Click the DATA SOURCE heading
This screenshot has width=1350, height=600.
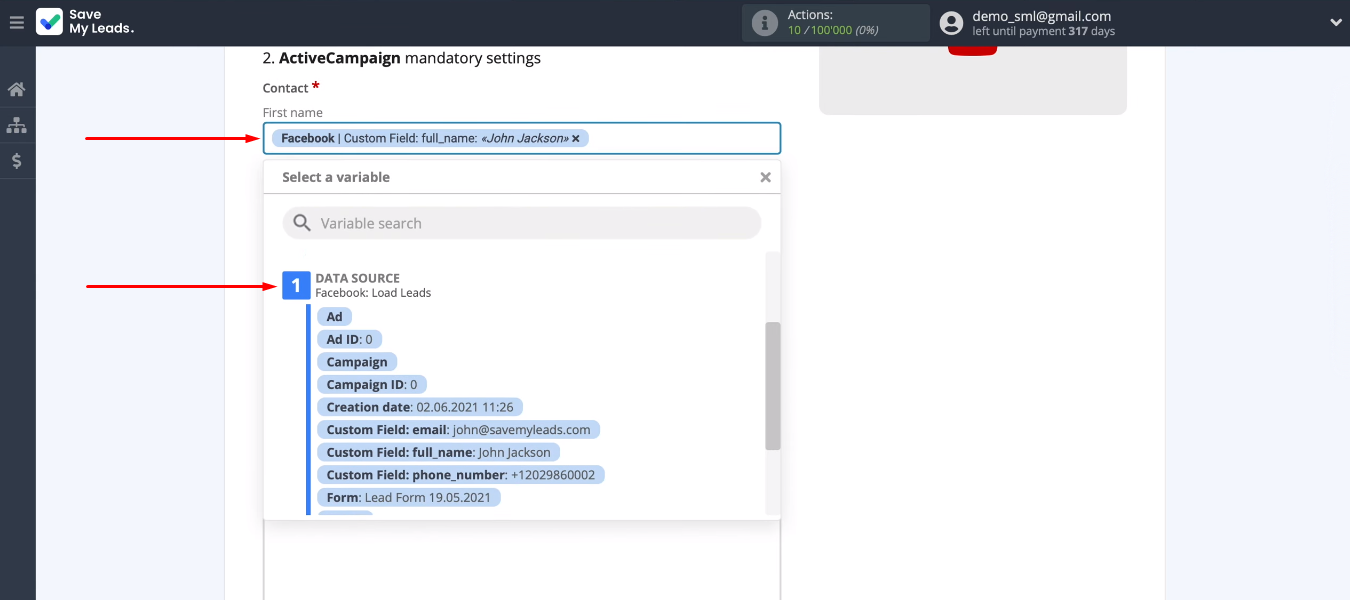click(357, 278)
